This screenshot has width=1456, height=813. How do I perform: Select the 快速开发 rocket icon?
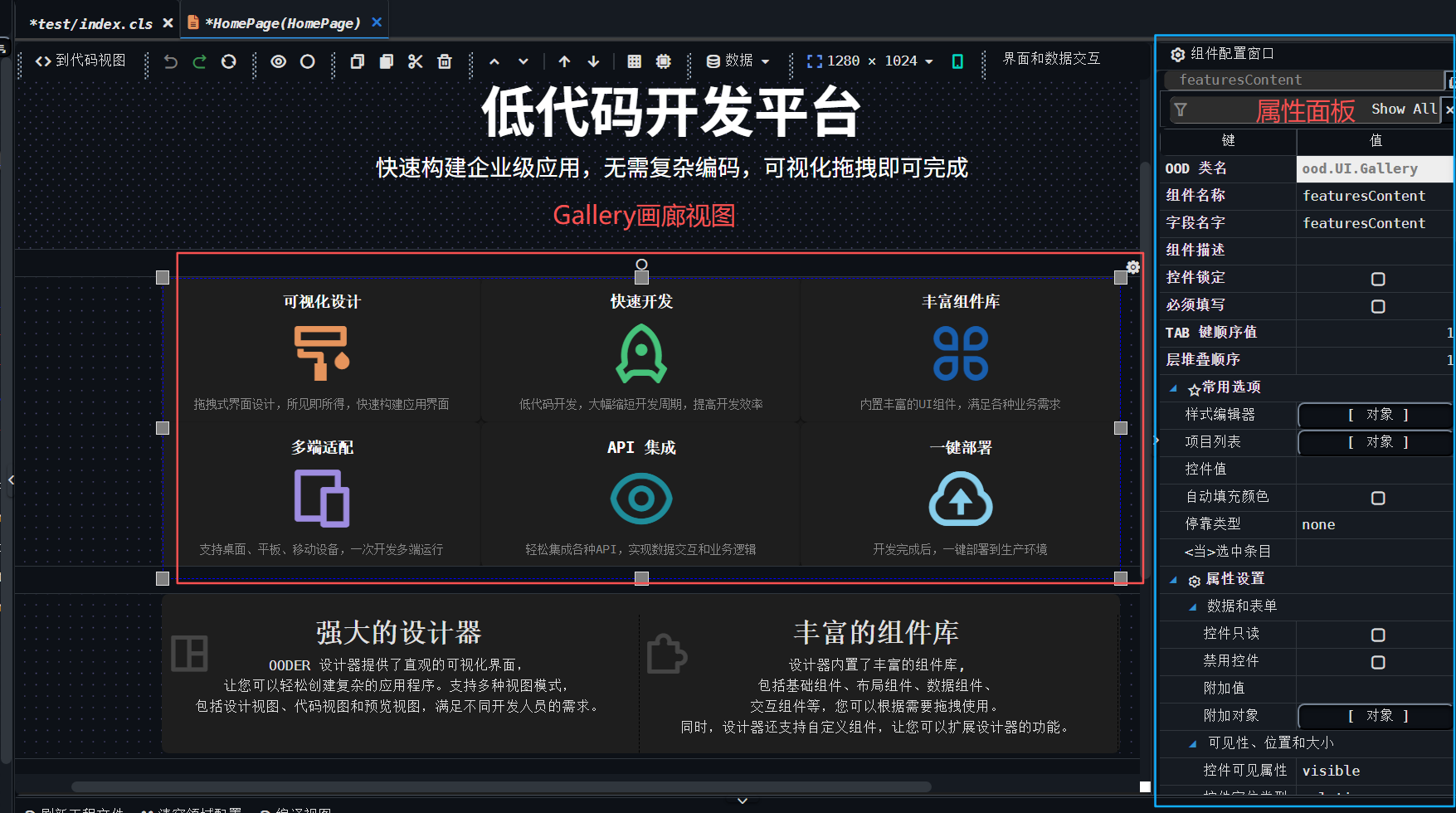click(x=641, y=353)
